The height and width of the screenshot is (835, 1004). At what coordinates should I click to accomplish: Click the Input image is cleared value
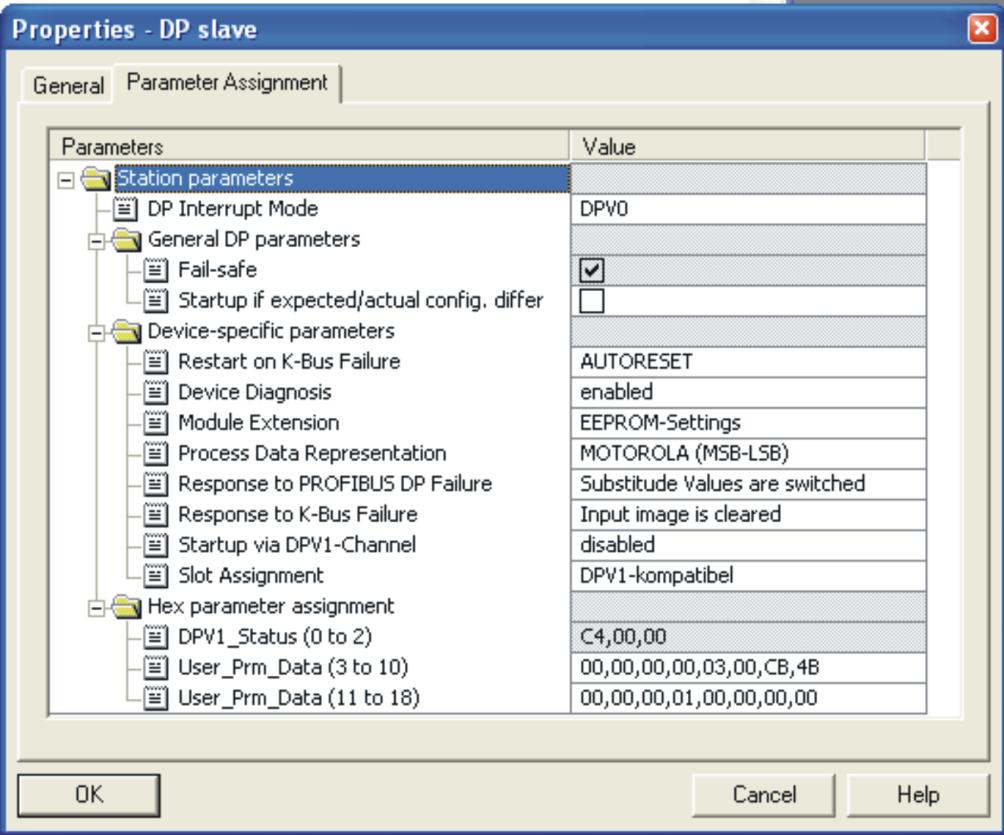(x=748, y=514)
